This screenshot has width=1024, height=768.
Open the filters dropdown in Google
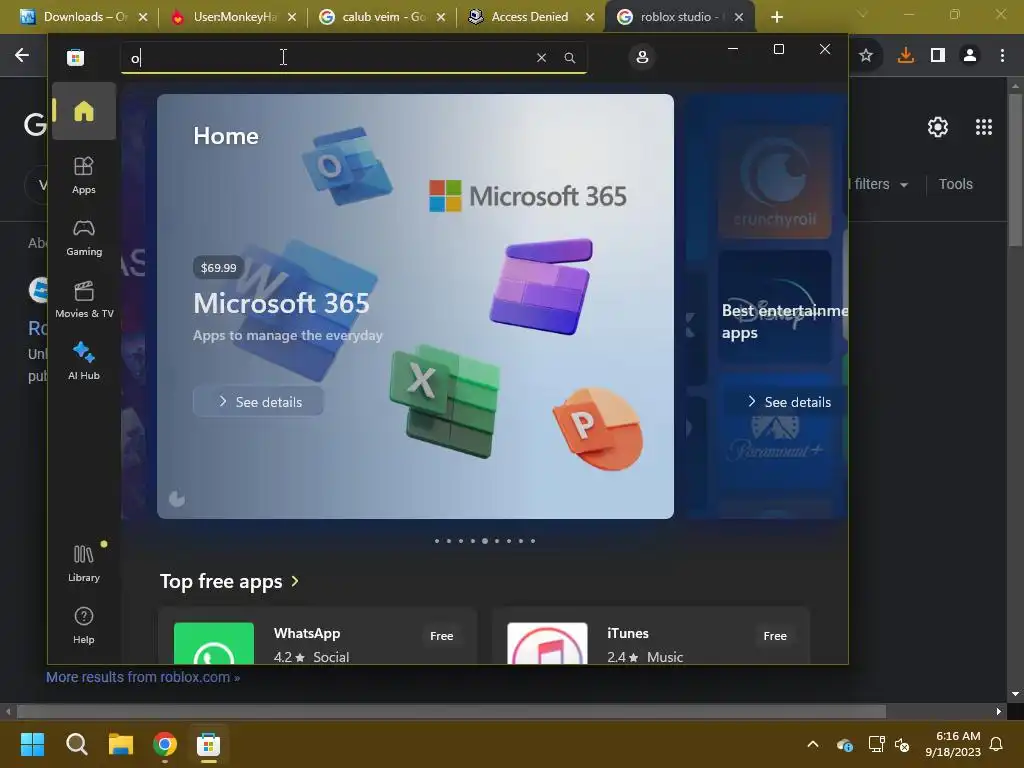(879, 184)
